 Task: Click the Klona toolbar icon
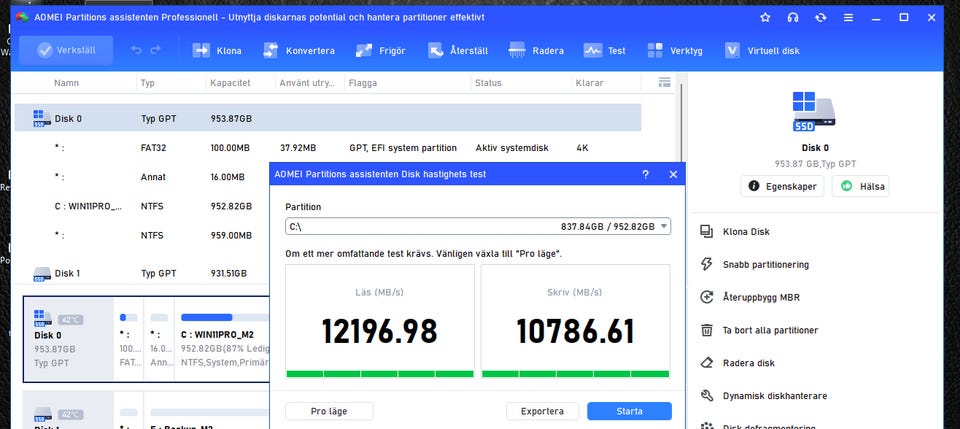click(x=200, y=50)
